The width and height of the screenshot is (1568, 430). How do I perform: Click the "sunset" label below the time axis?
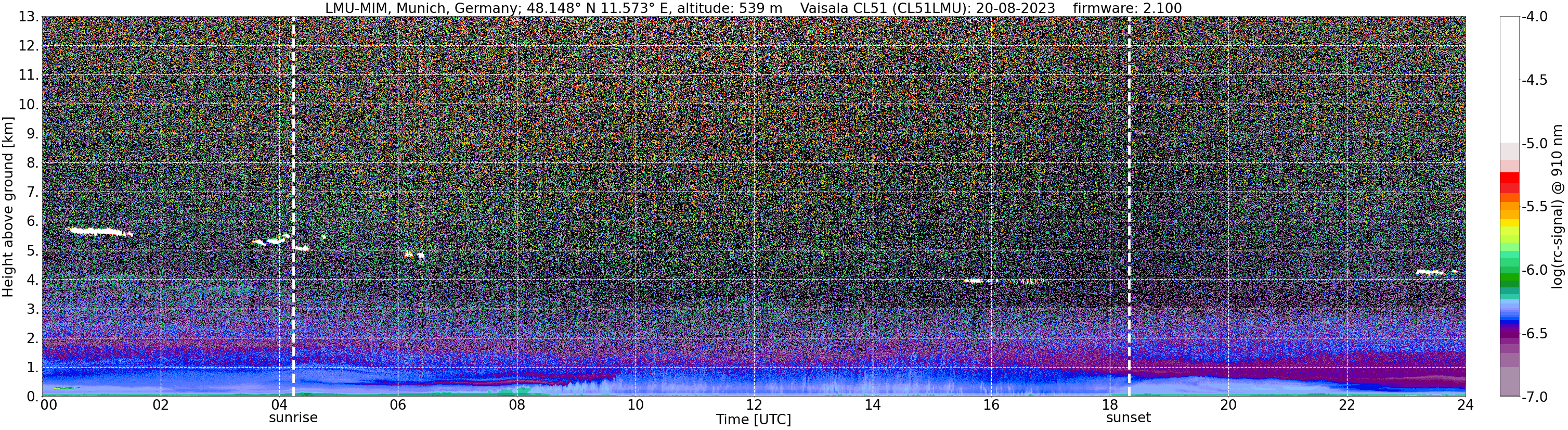tap(1129, 418)
